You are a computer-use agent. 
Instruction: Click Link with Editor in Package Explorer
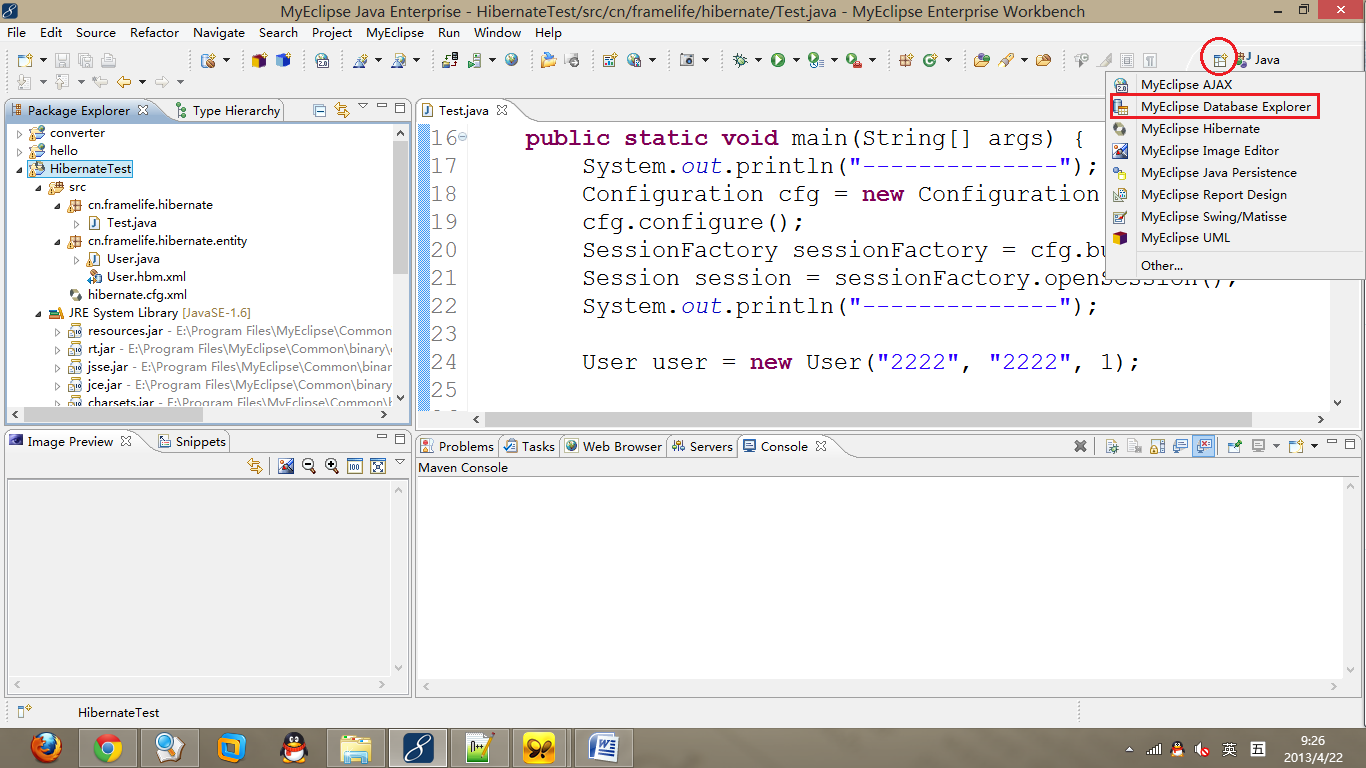tap(342, 109)
